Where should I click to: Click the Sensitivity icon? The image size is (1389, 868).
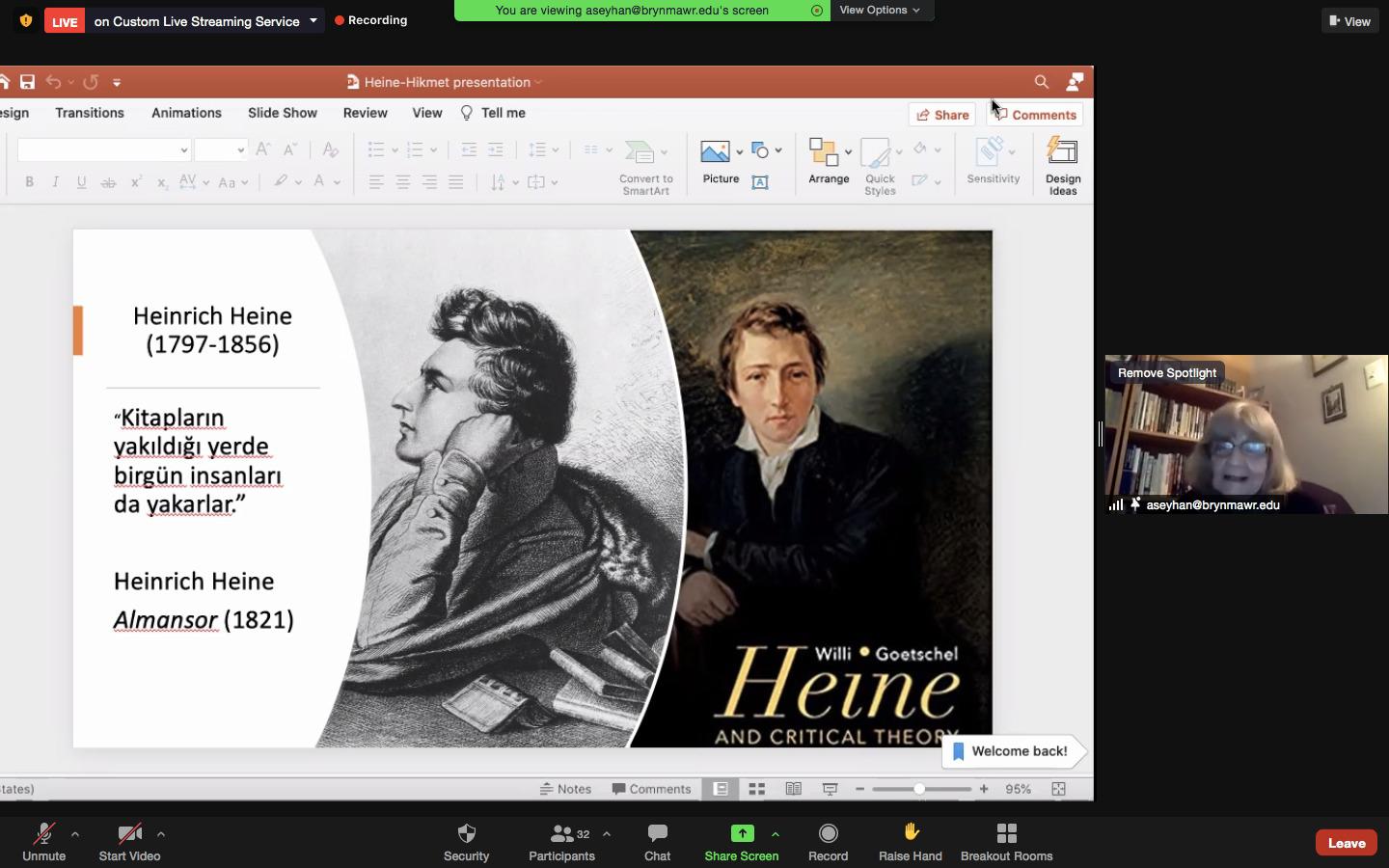pos(990,151)
